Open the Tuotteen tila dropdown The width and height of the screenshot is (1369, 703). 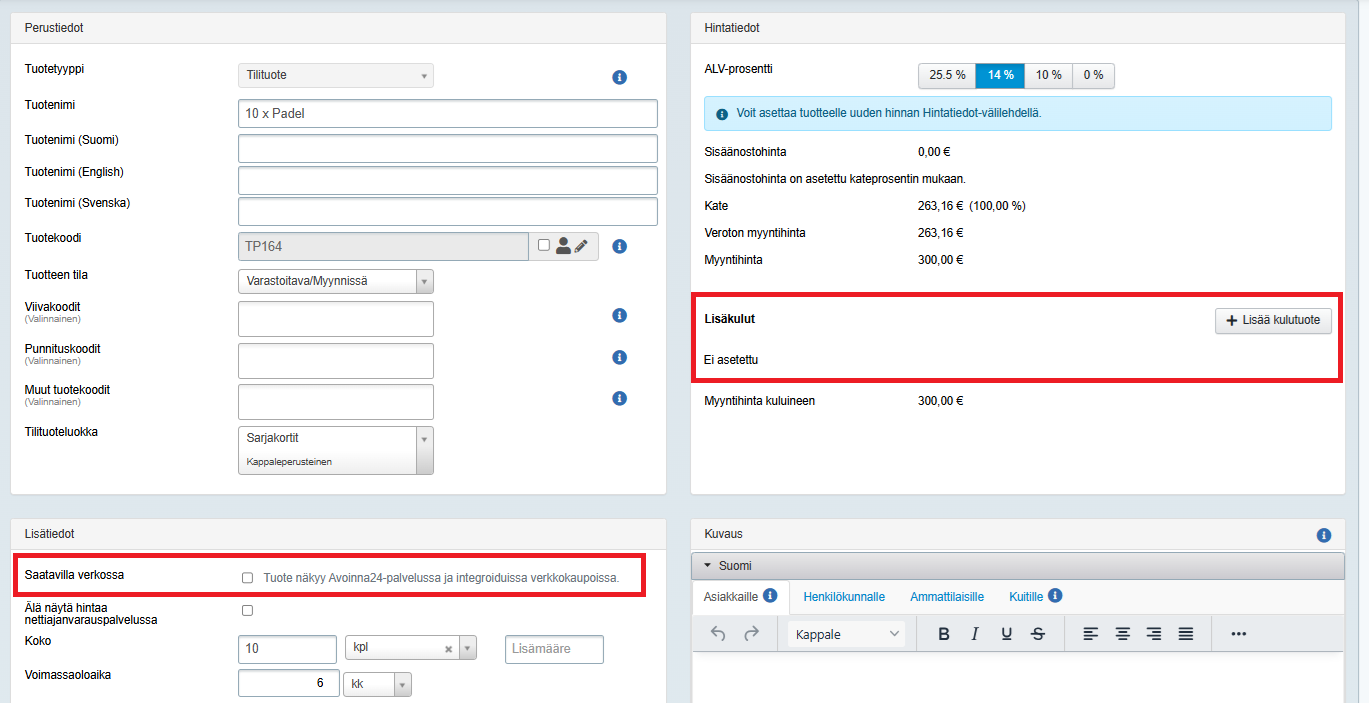[x=335, y=281]
